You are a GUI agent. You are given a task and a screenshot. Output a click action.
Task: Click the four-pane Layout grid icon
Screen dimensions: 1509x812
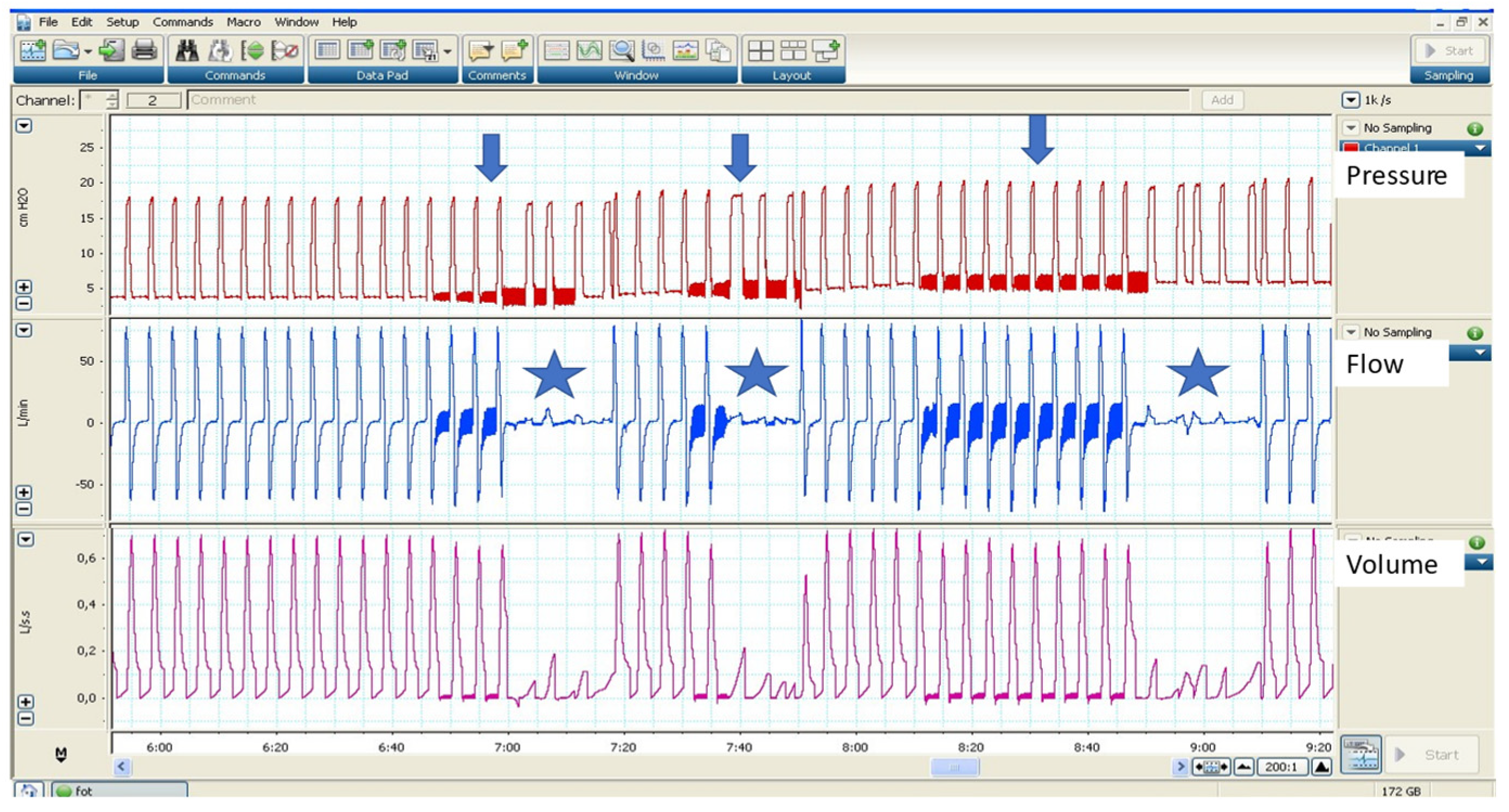pyautogui.click(x=760, y=51)
